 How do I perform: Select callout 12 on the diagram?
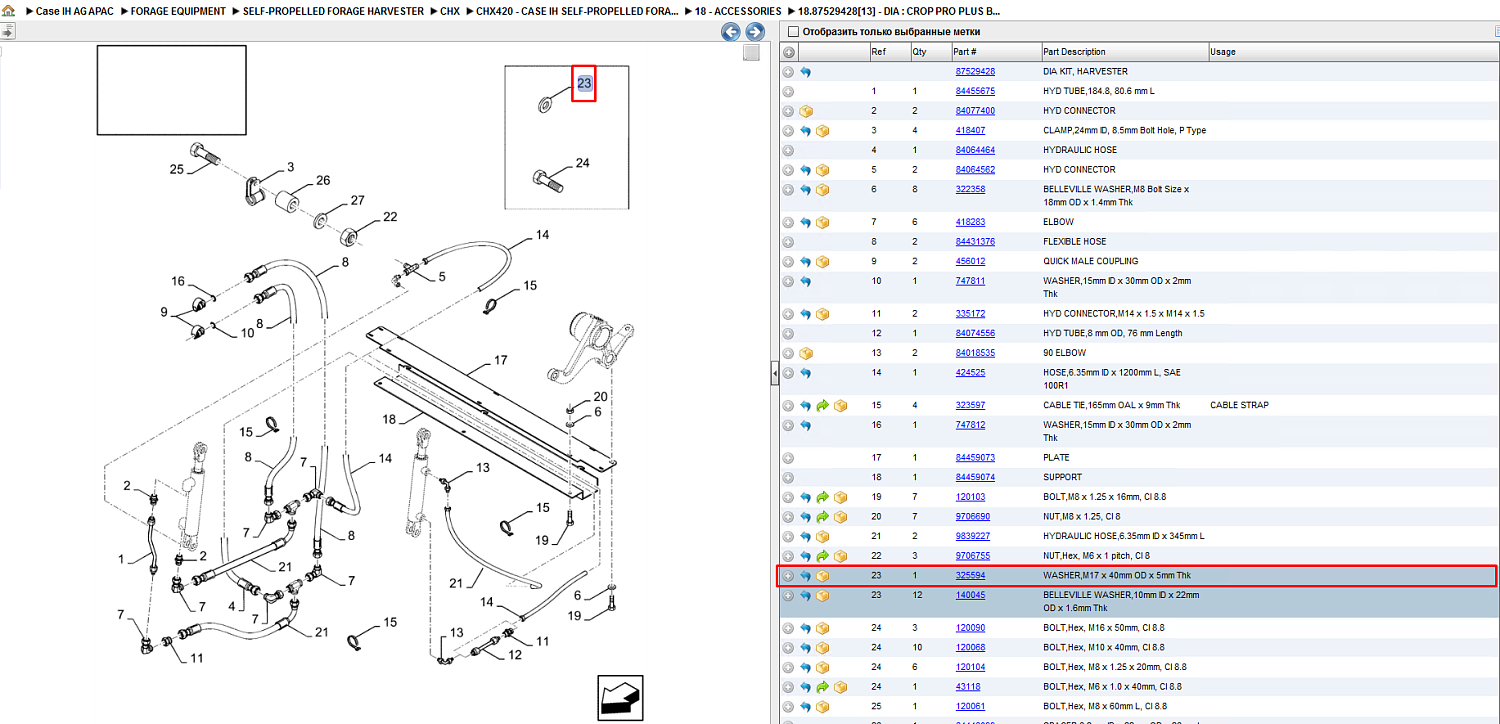[515, 655]
